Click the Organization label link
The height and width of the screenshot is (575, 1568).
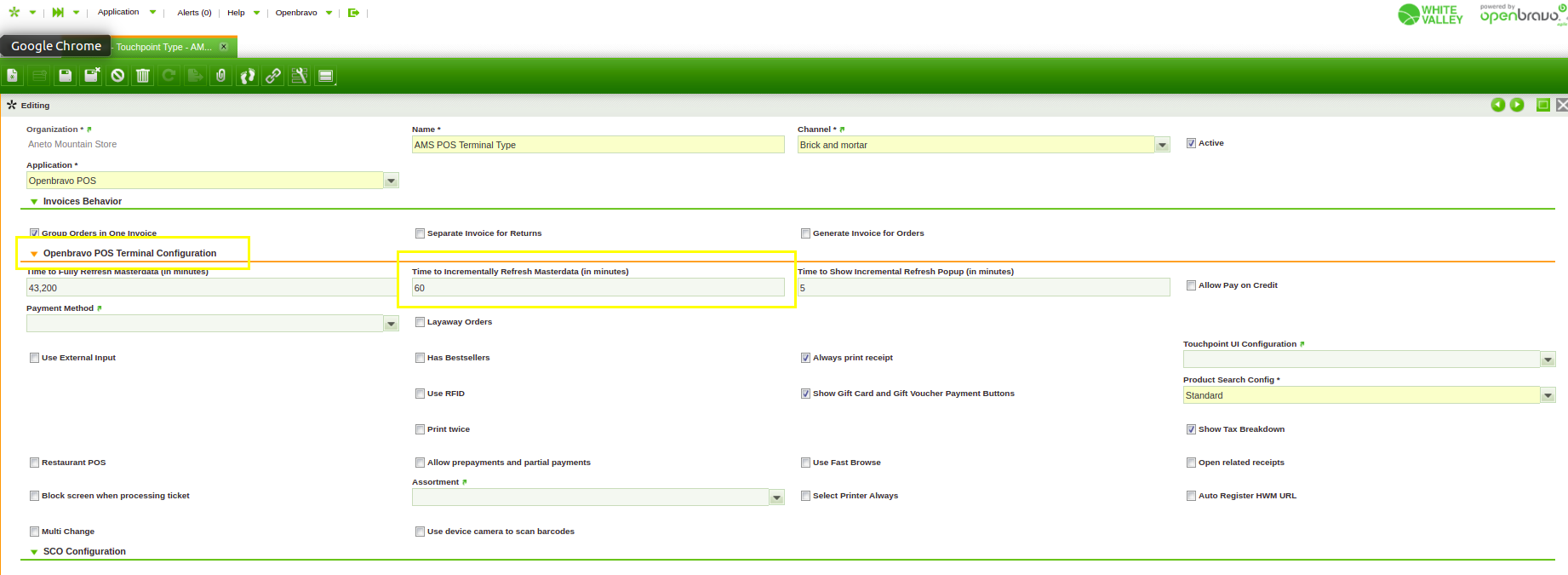click(52, 129)
